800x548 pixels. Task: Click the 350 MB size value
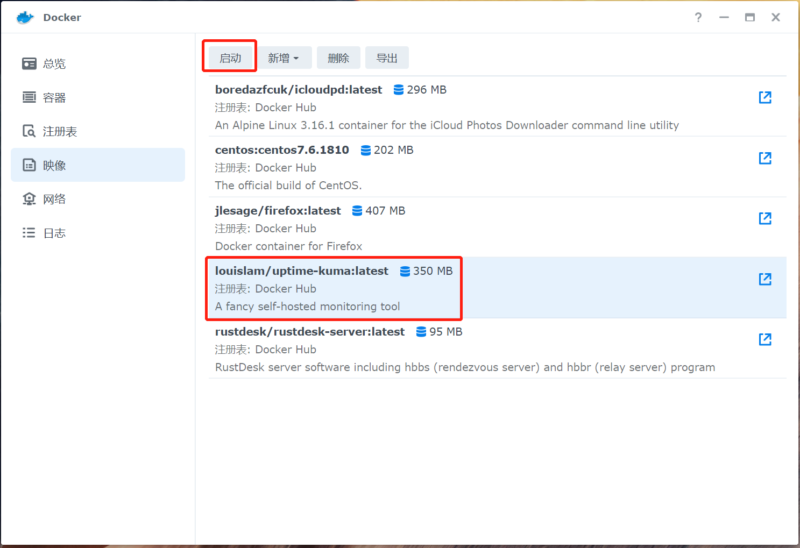433,271
